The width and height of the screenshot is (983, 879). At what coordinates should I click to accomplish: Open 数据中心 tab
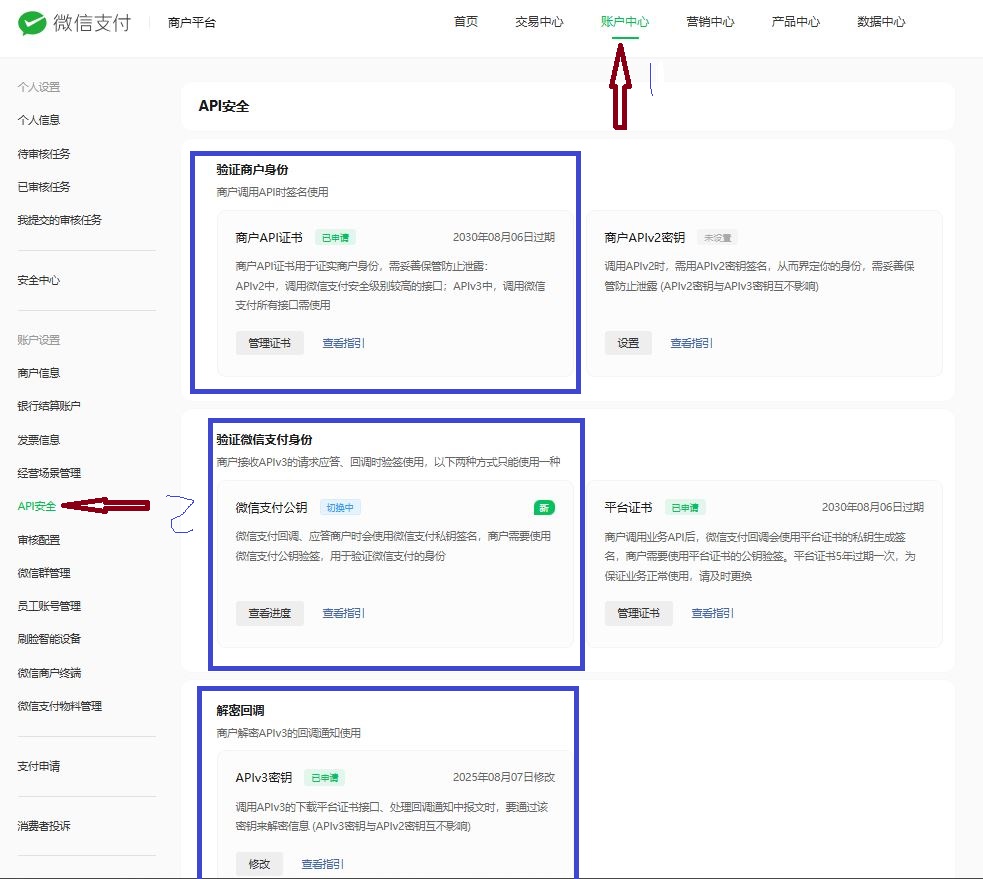point(881,22)
